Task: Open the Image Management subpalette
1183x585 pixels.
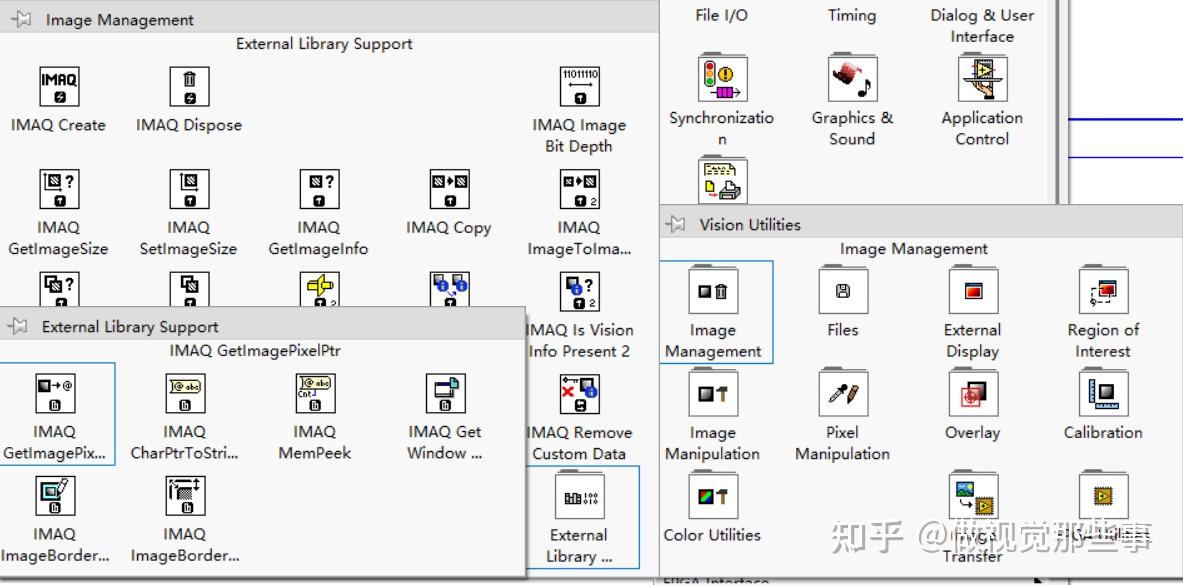Action: coord(712,292)
